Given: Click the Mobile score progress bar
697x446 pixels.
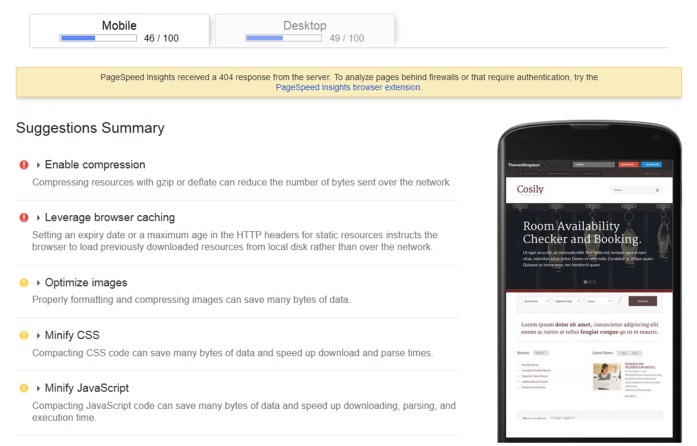Looking at the screenshot, I should (98, 38).
